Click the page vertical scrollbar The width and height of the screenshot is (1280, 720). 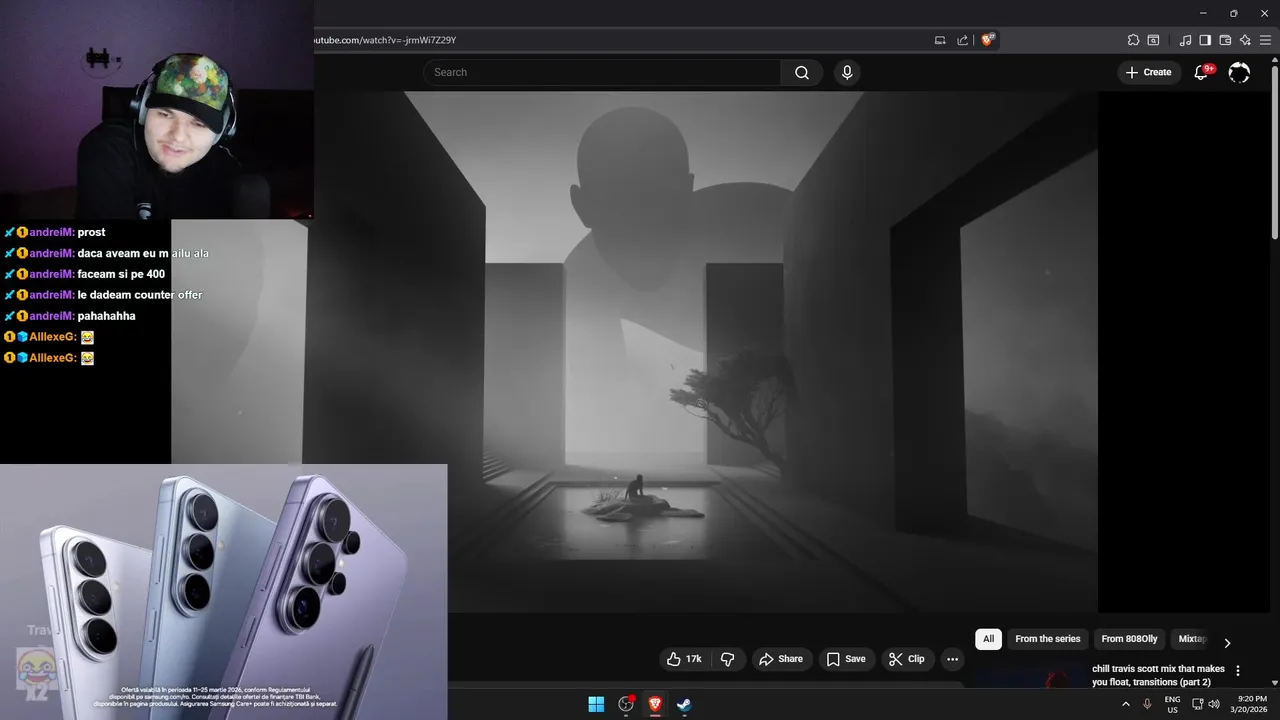coord(1275,150)
